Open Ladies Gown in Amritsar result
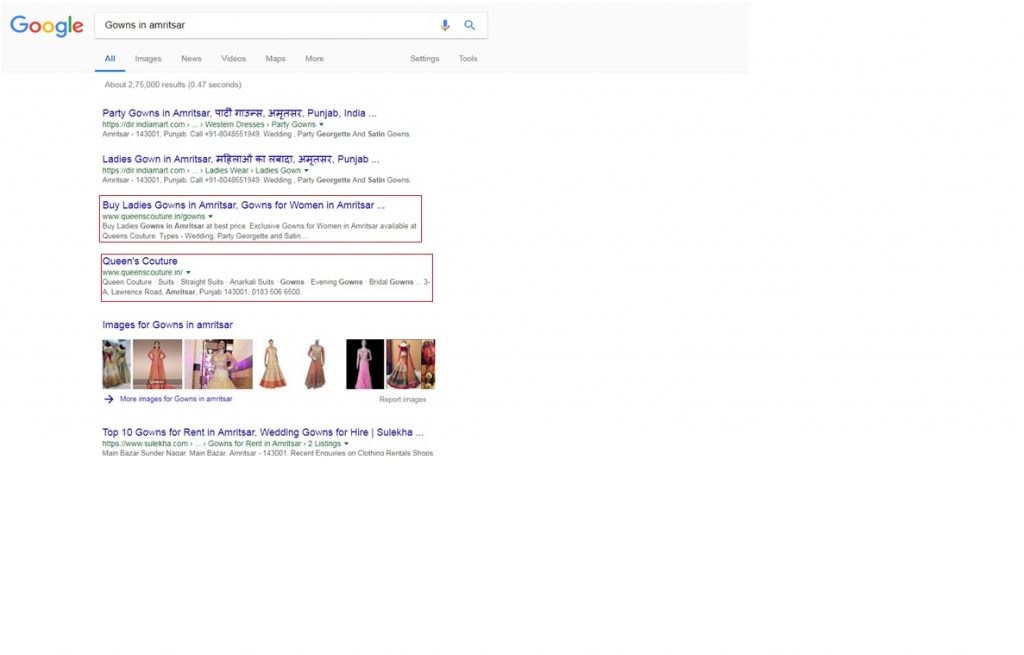The height and width of the screenshot is (655, 1024). tap(240, 159)
